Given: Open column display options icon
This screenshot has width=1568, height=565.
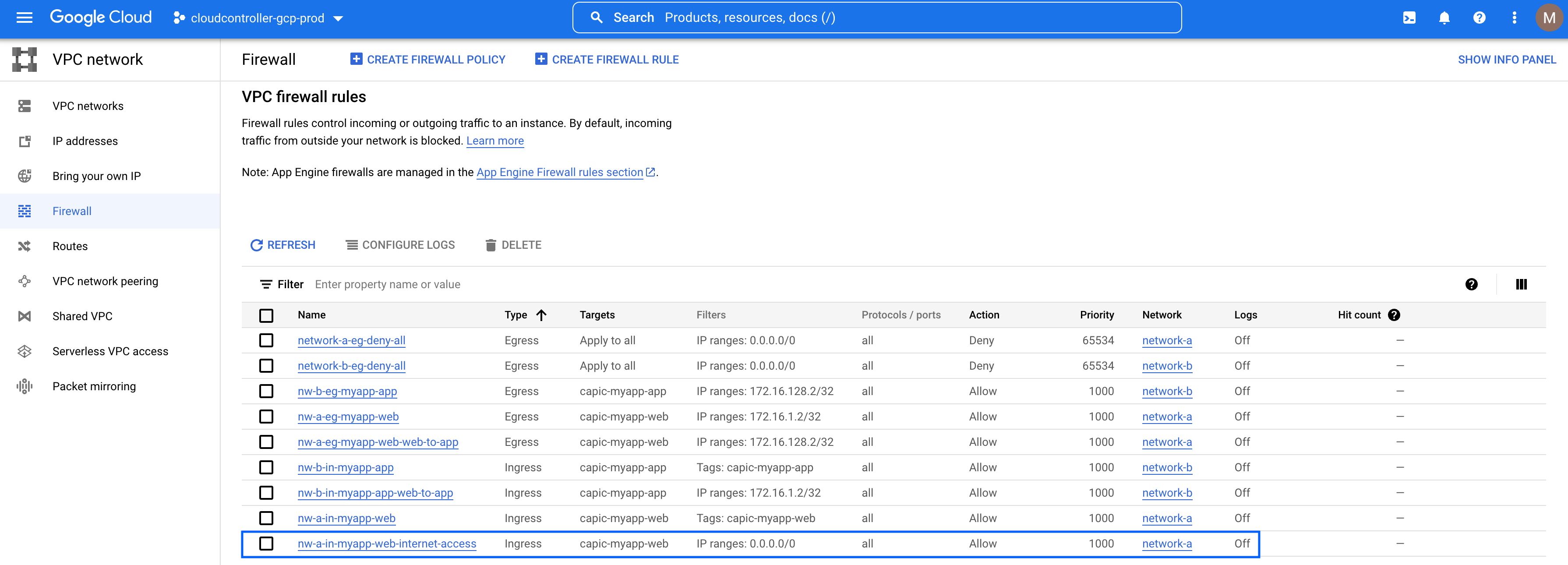Looking at the screenshot, I should pos(1521,284).
